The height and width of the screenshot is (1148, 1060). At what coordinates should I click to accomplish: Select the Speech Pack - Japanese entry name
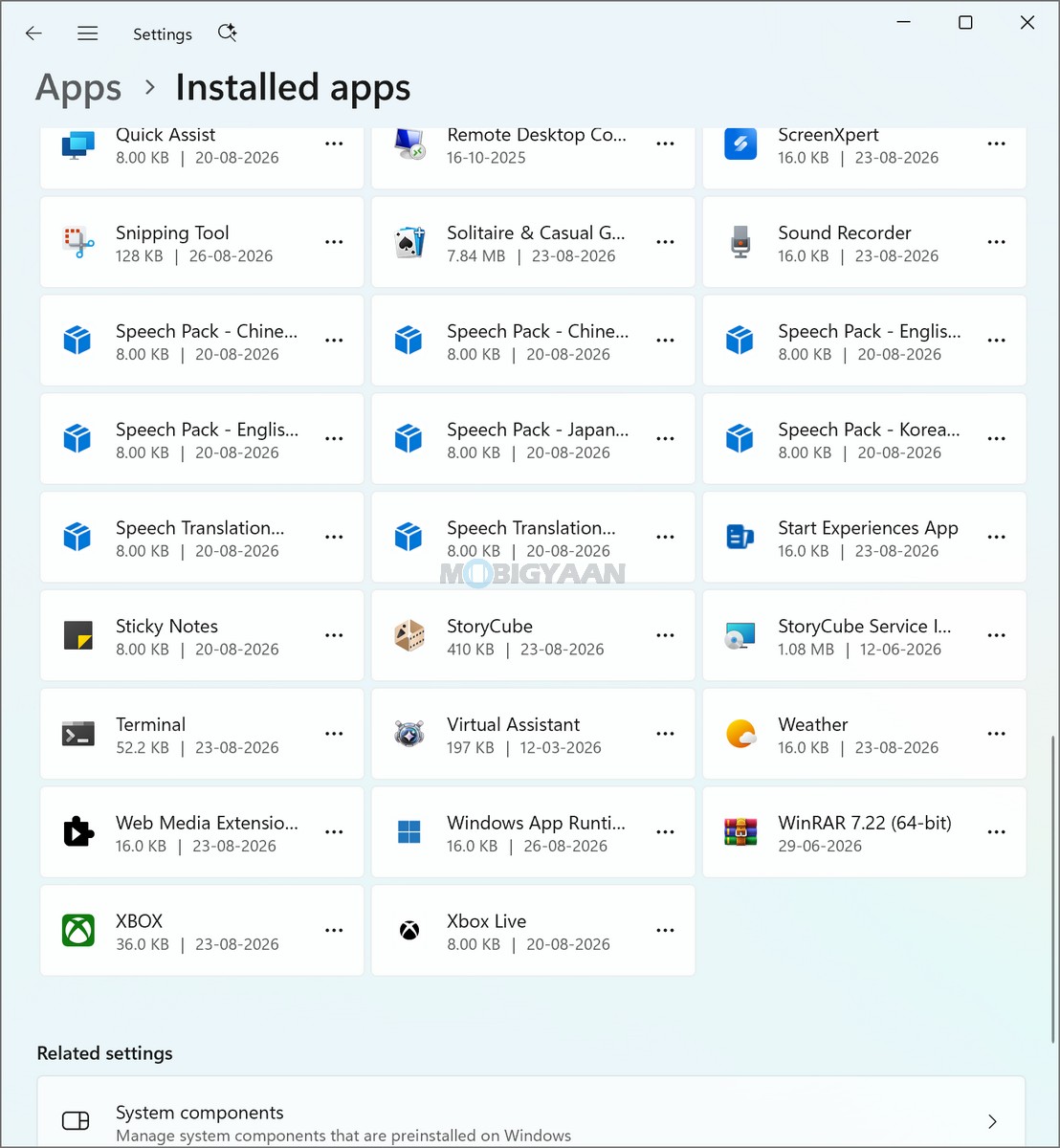[538, 430]
